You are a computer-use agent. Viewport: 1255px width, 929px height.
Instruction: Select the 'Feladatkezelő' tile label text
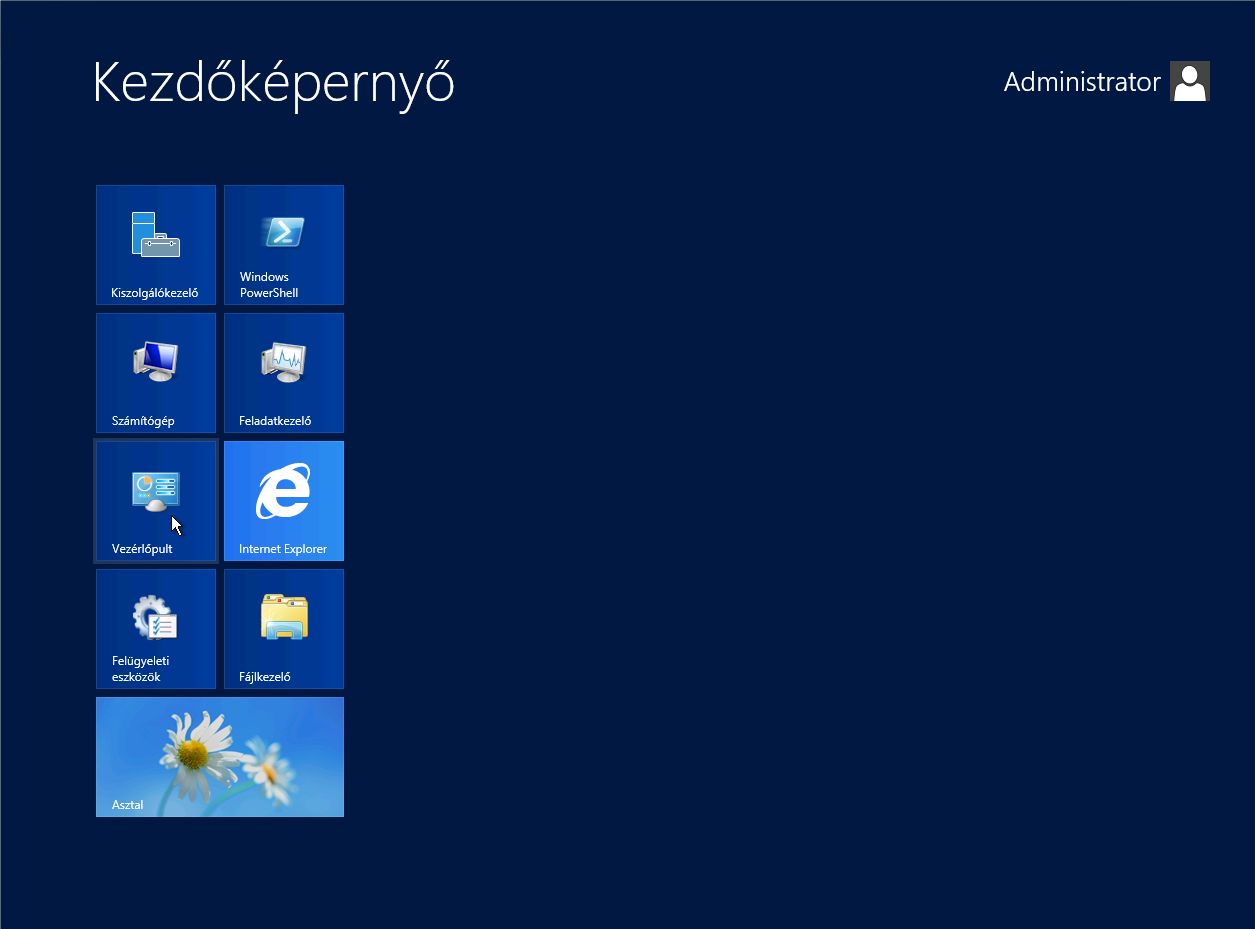275,421
